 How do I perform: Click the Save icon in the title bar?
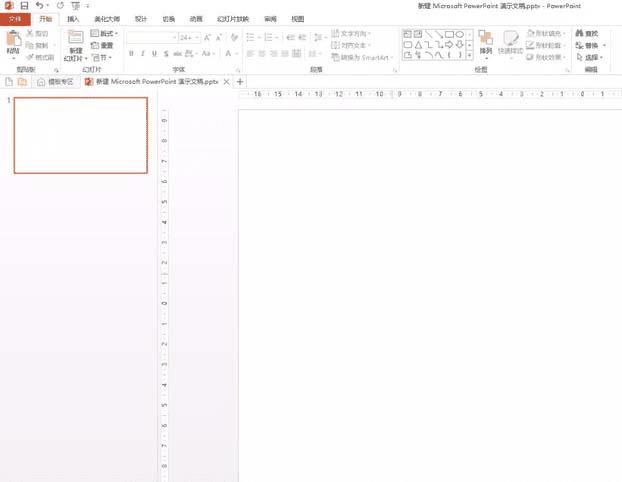coord(24,6)
